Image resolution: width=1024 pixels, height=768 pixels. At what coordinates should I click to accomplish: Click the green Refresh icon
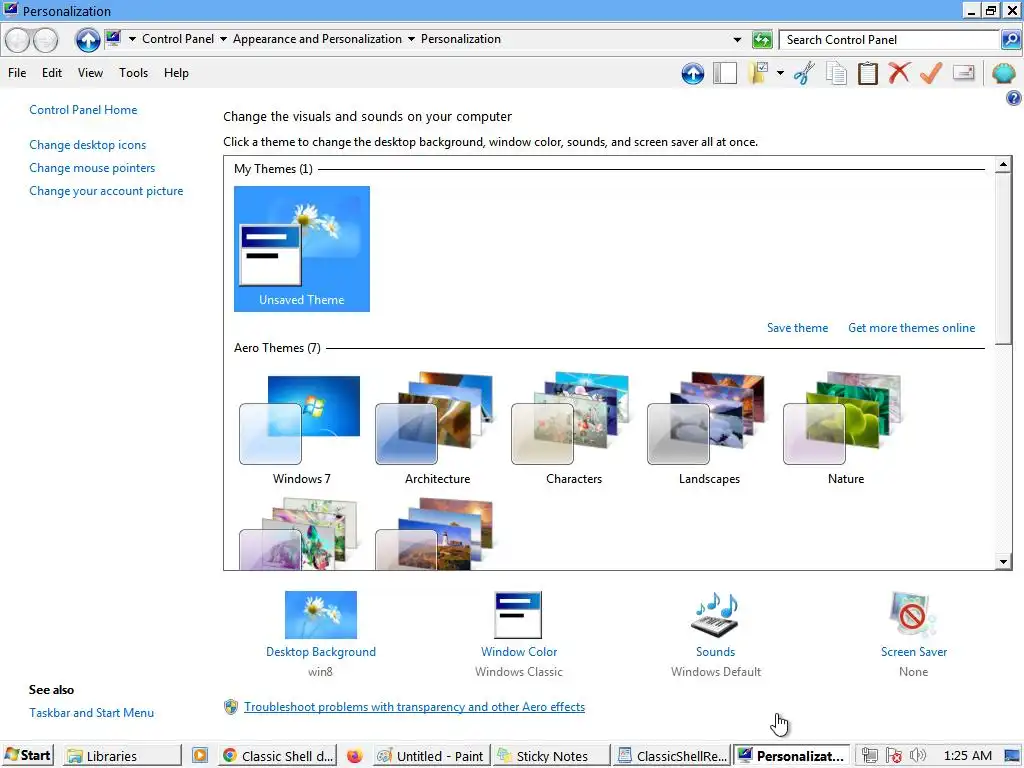(762, 40)
